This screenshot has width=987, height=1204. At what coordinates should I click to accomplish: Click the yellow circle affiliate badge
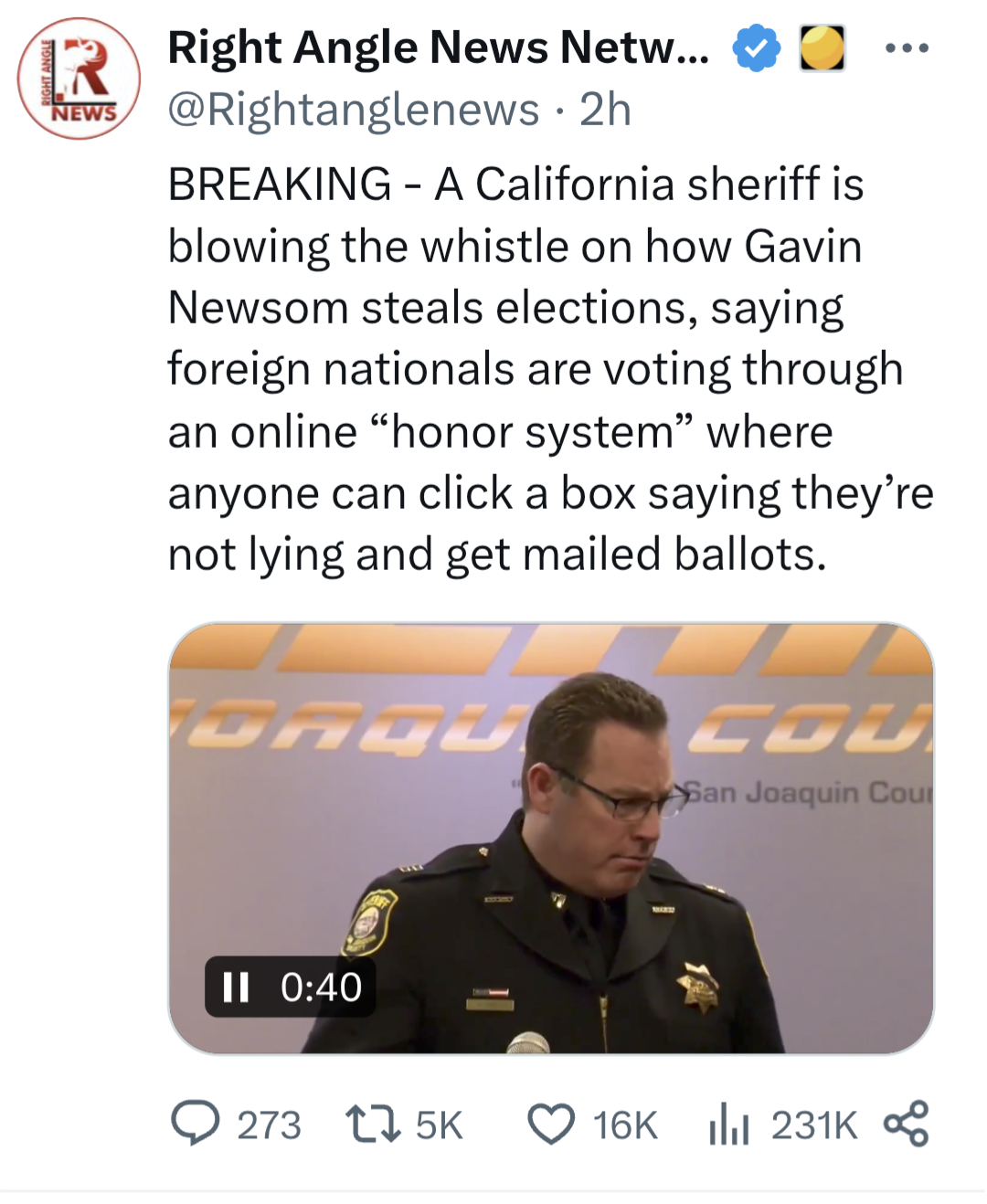tap(822, 48)
